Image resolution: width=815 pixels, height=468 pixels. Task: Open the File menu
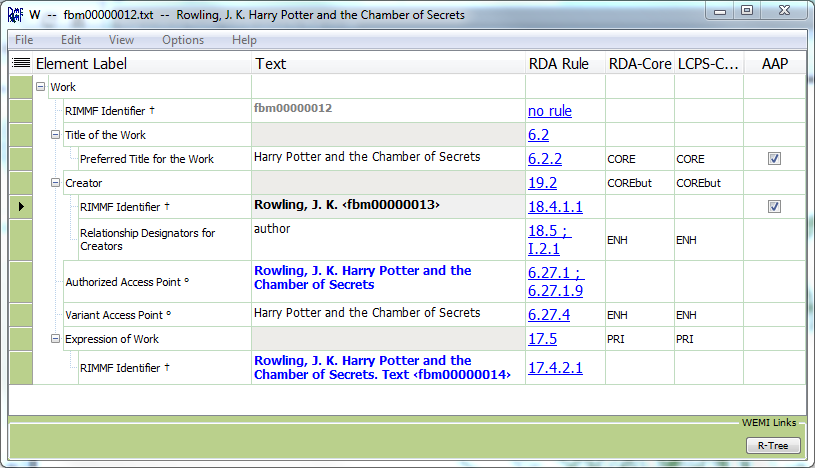click(x=24, y=40)
